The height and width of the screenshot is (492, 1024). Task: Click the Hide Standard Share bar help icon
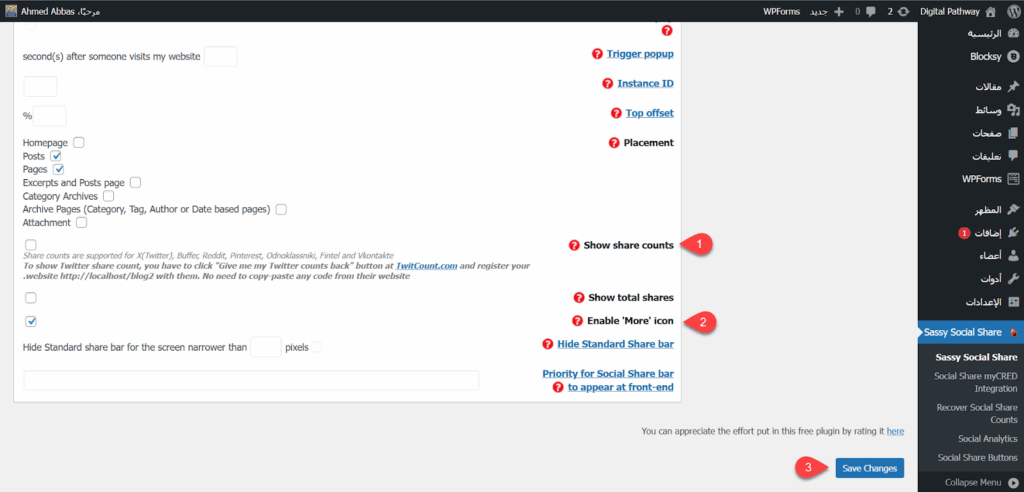(547, 344)
